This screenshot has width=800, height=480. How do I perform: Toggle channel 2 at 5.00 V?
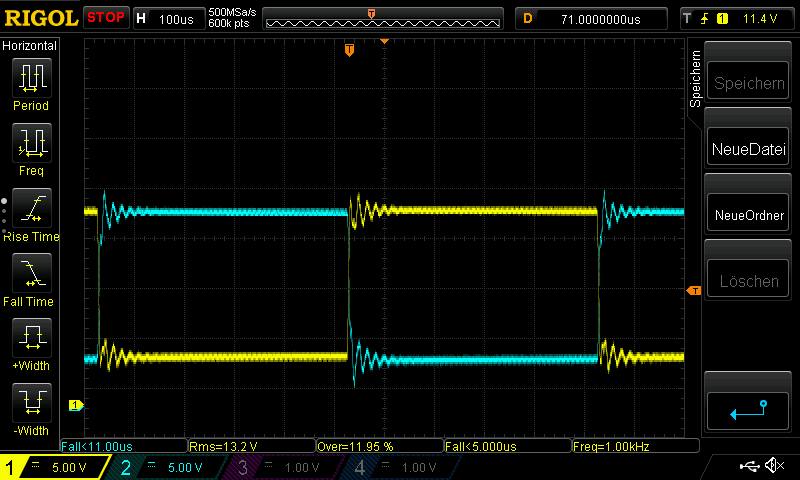(x=172, y=467)
